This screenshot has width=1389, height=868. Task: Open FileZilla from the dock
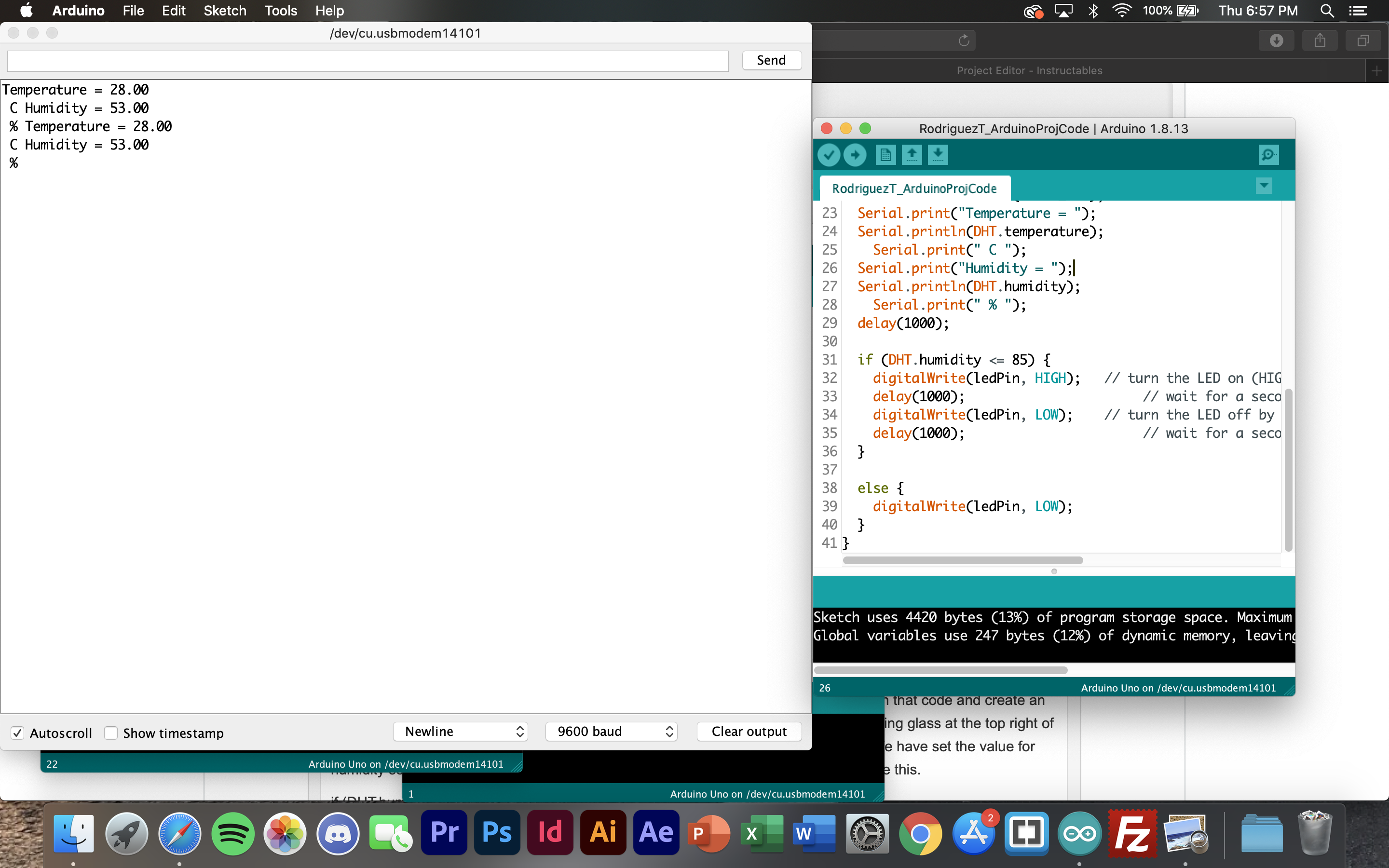[x=1132, y=833]
